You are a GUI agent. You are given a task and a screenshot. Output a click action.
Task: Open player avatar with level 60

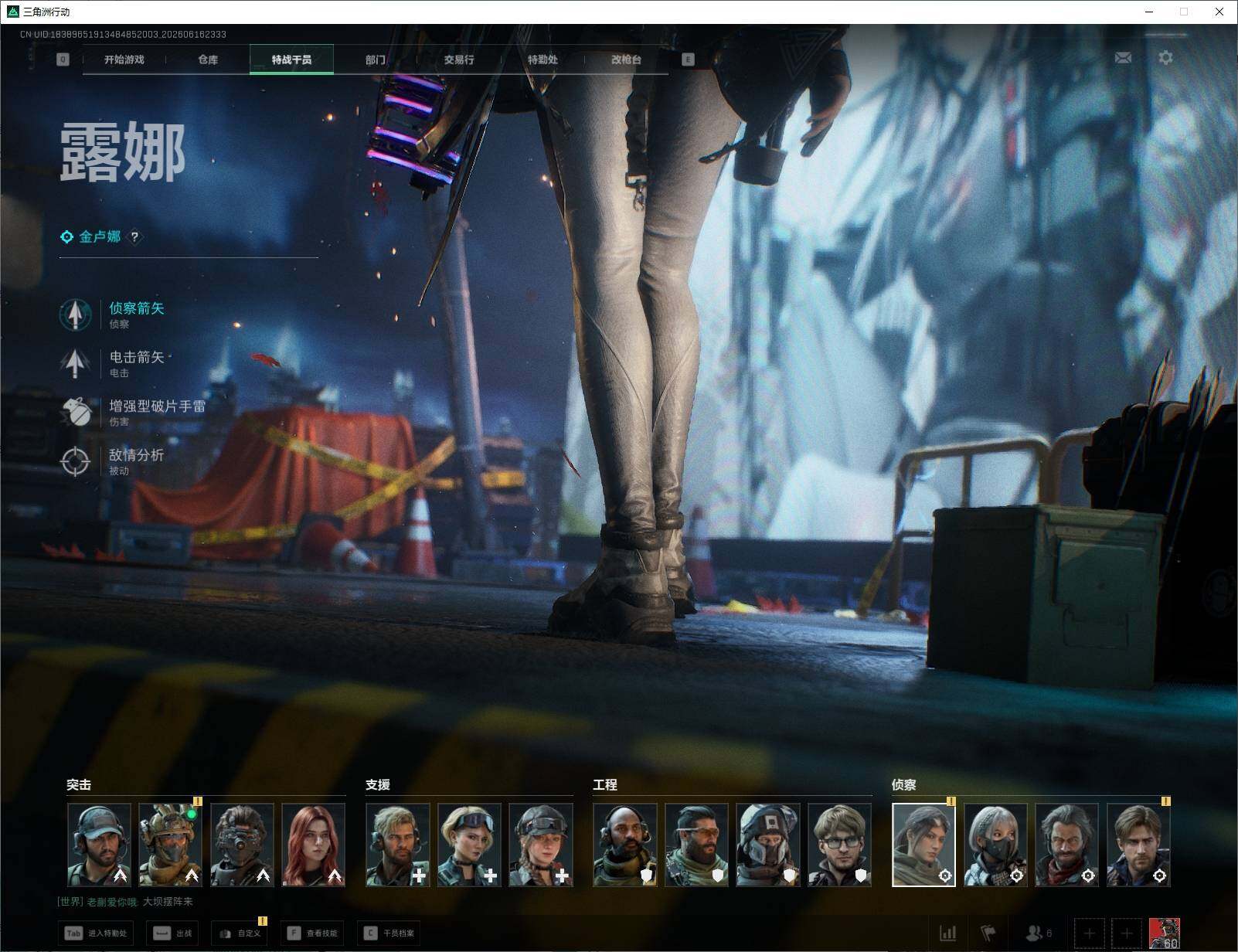[x=1164, y=933]
